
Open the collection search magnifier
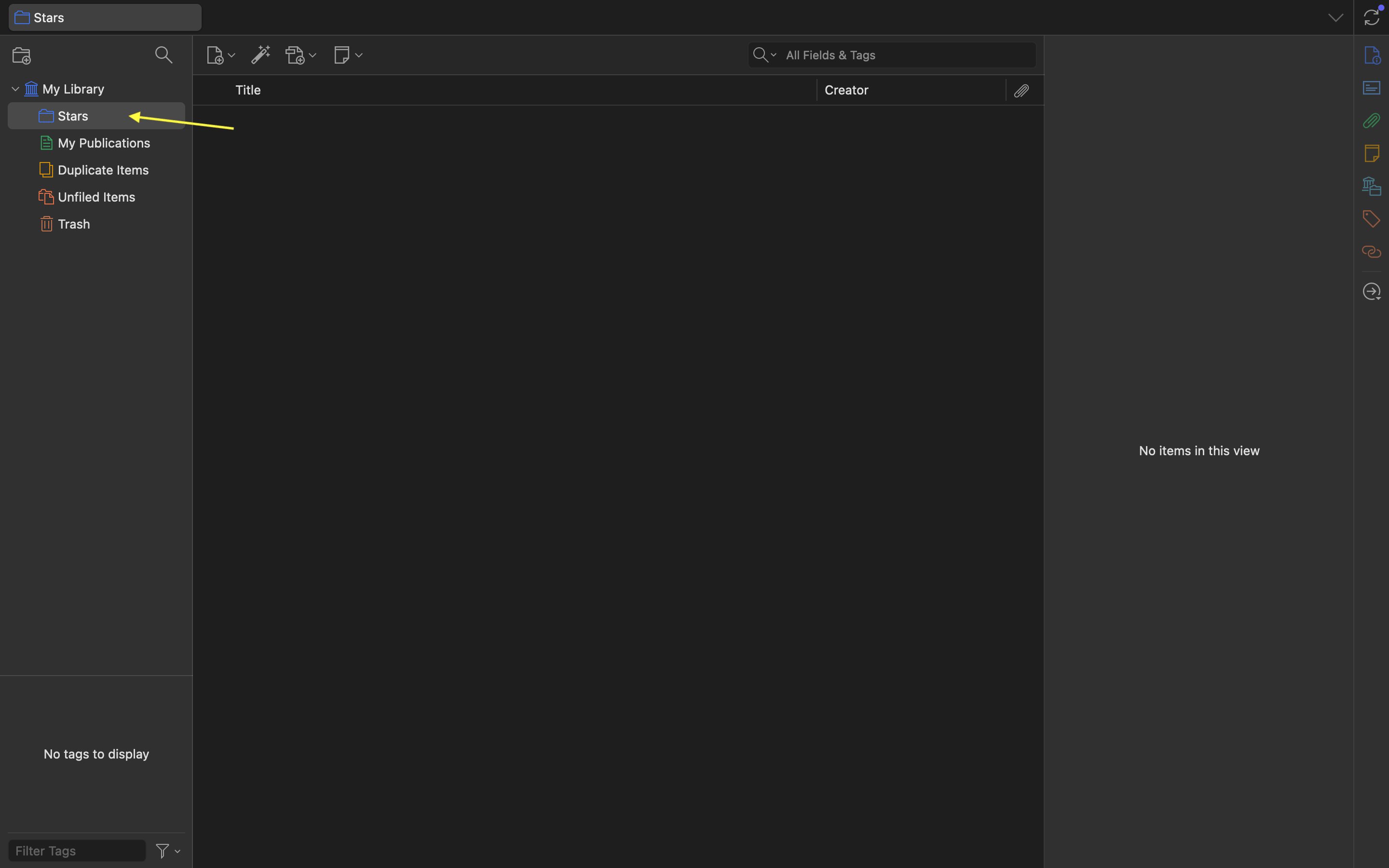[163, 55]
